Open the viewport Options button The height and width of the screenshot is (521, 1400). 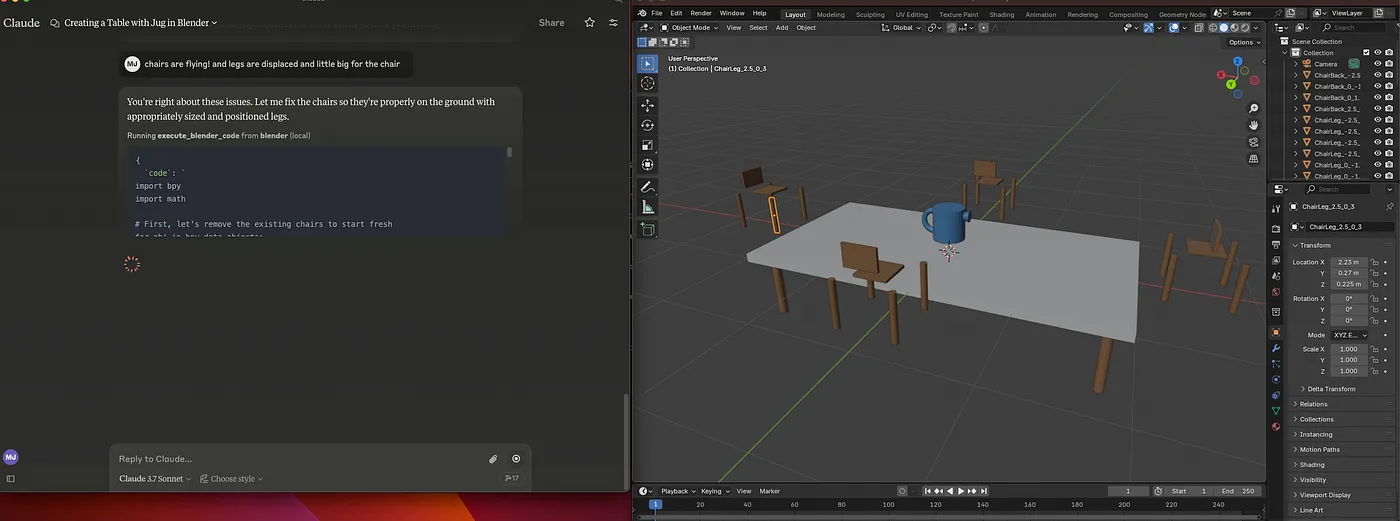(1243, 42)
